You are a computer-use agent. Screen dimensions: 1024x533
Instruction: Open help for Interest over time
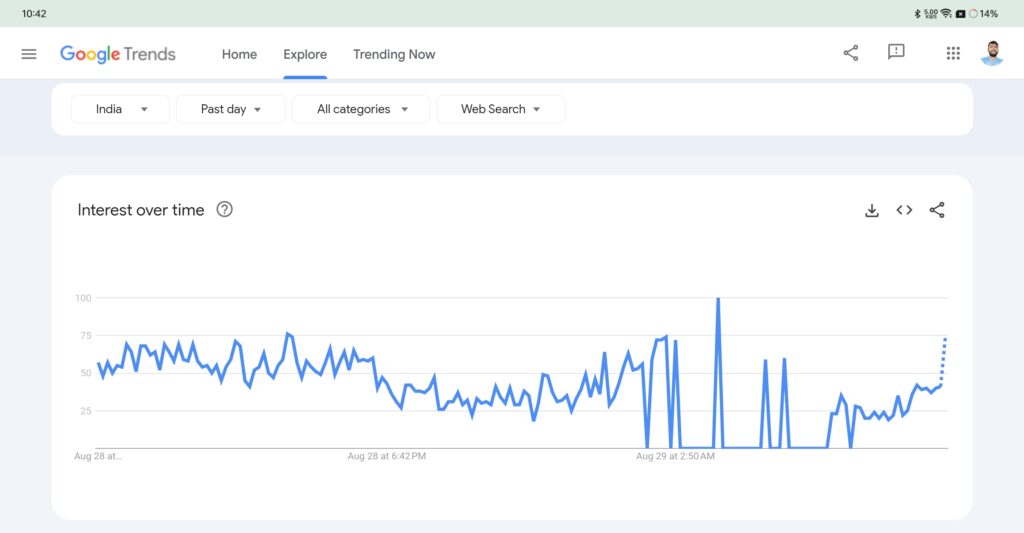(225, 210)
